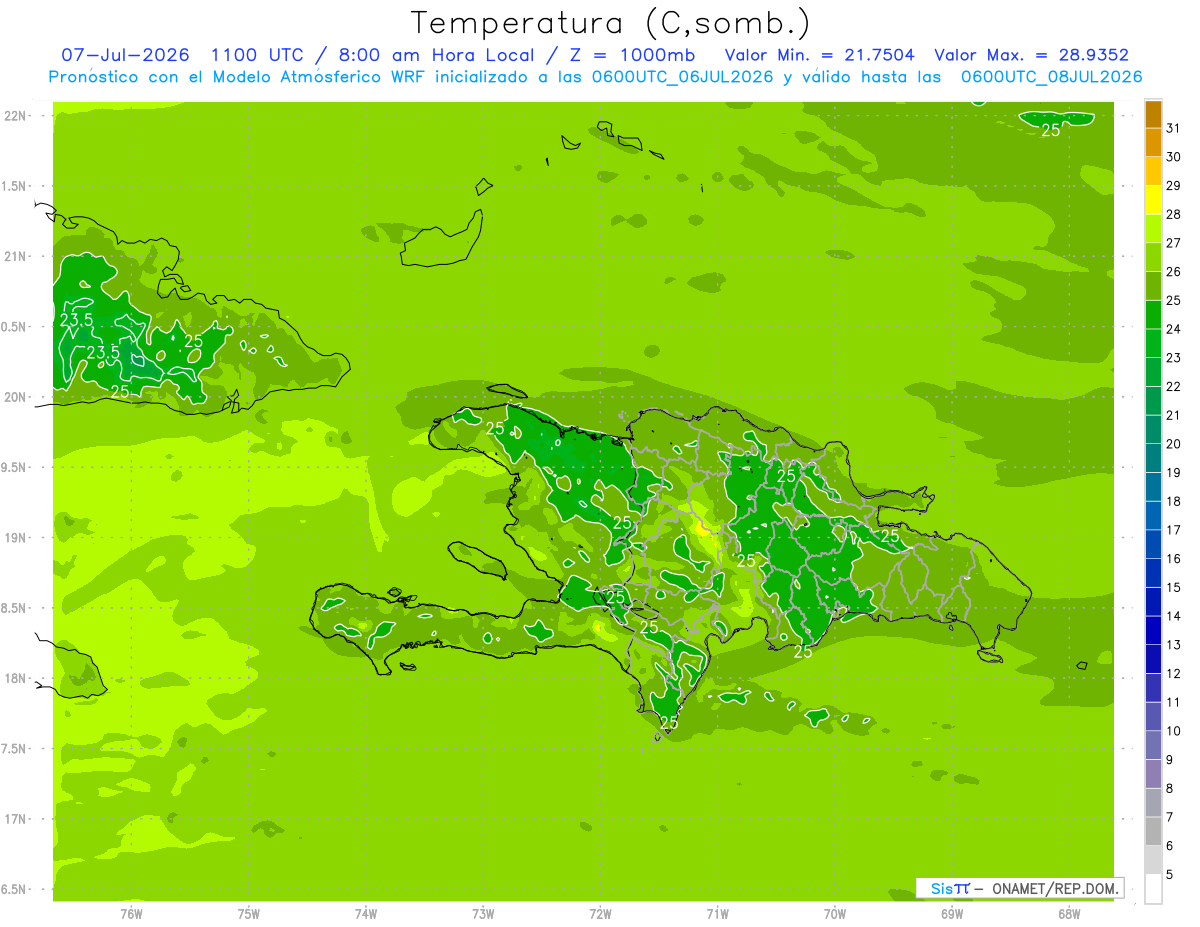Click the Temperatura (C,somb.) title
The height and width of the screenshot is (927, 1200).
(611, 23)
